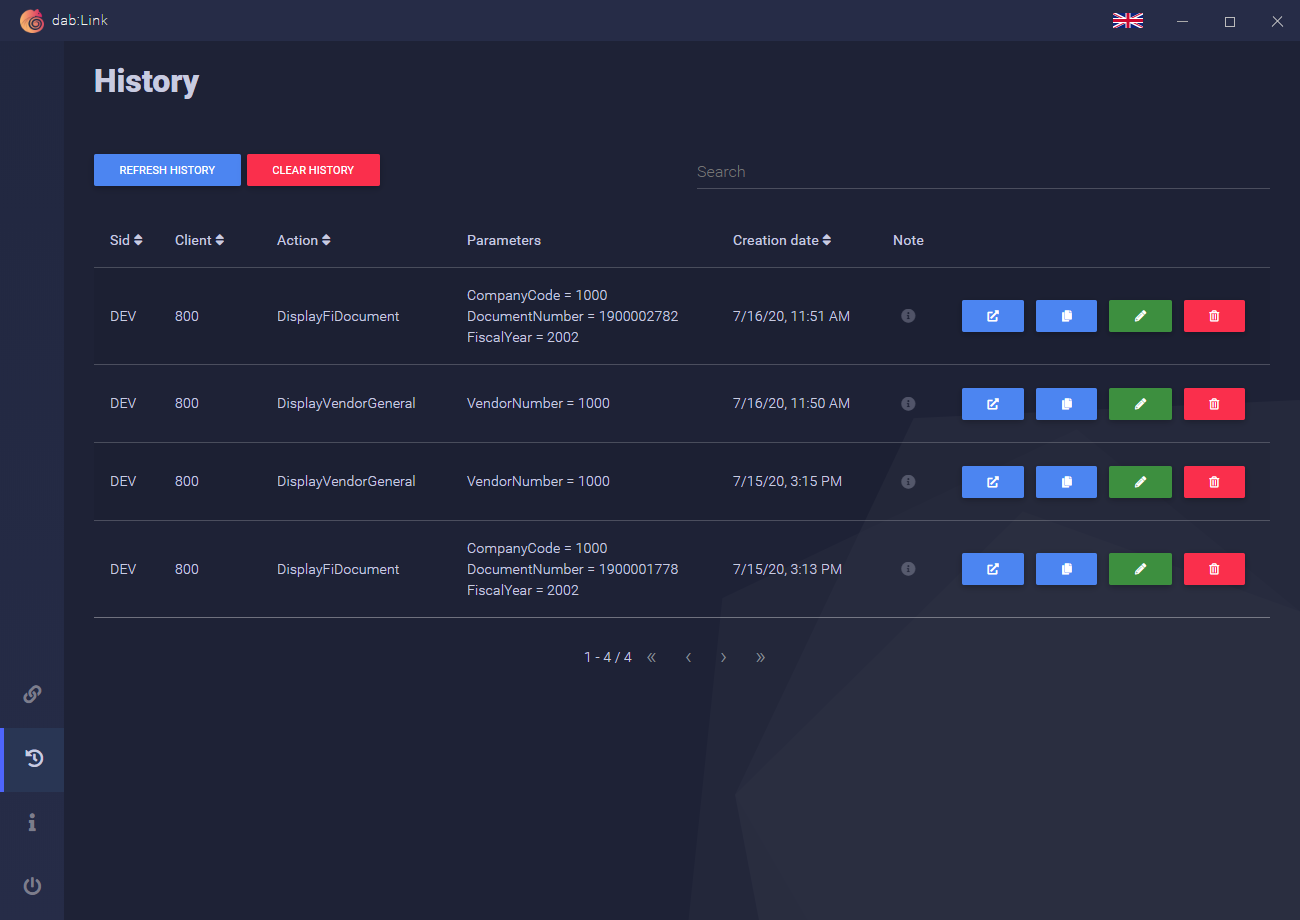Click the power icon in sidebar
This screenshot has width=1300, height=920.
click(32, 886)
